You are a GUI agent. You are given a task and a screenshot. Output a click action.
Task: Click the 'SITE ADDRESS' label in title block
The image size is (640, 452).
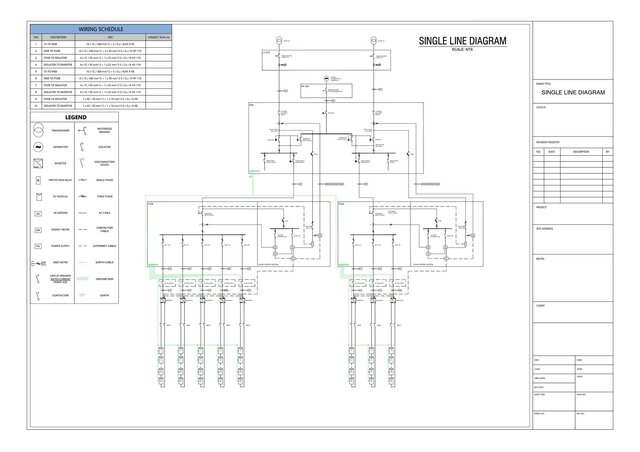tap(544, 229)
